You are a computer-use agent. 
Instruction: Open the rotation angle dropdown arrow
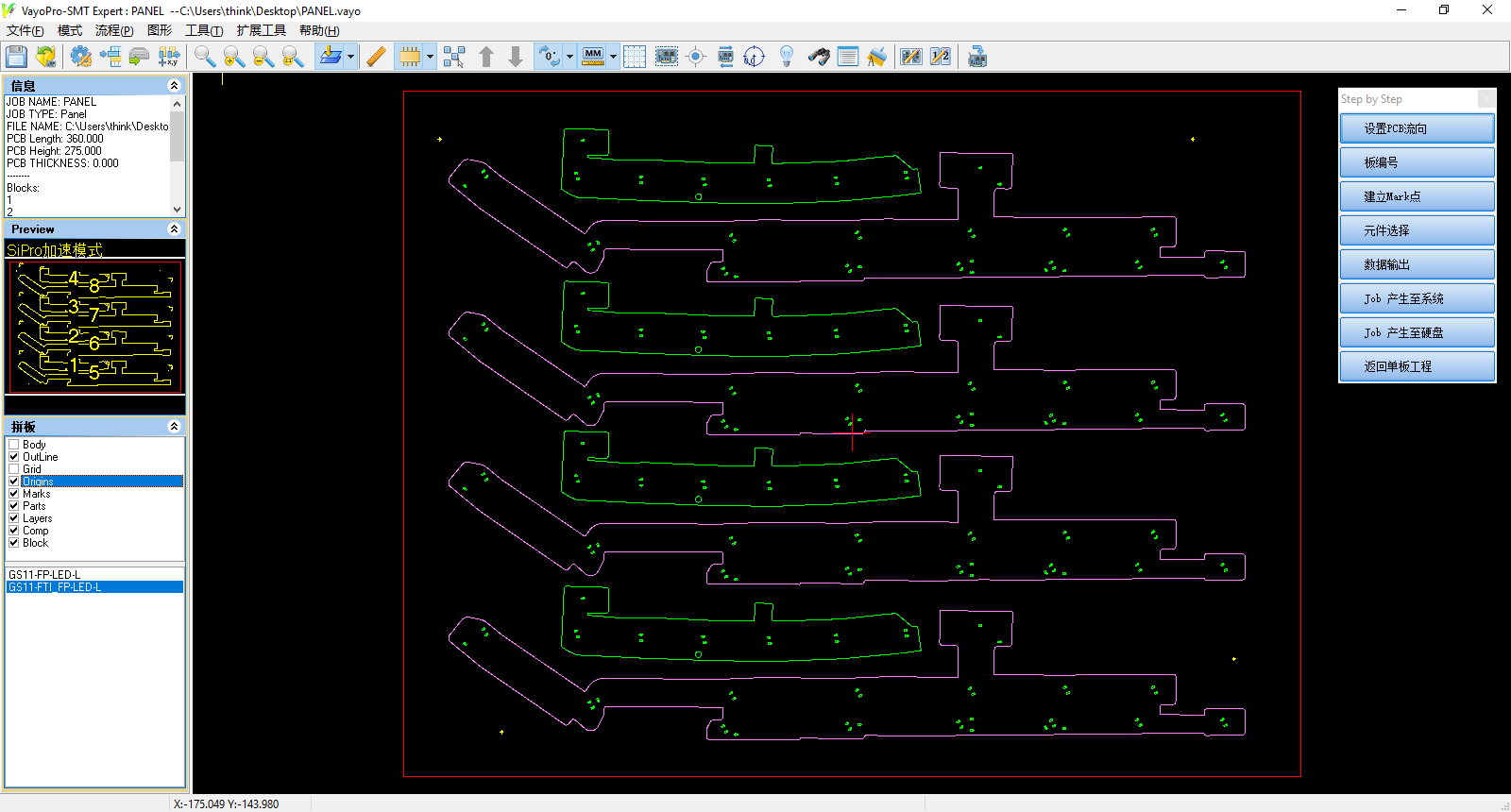tap(569, 57)
